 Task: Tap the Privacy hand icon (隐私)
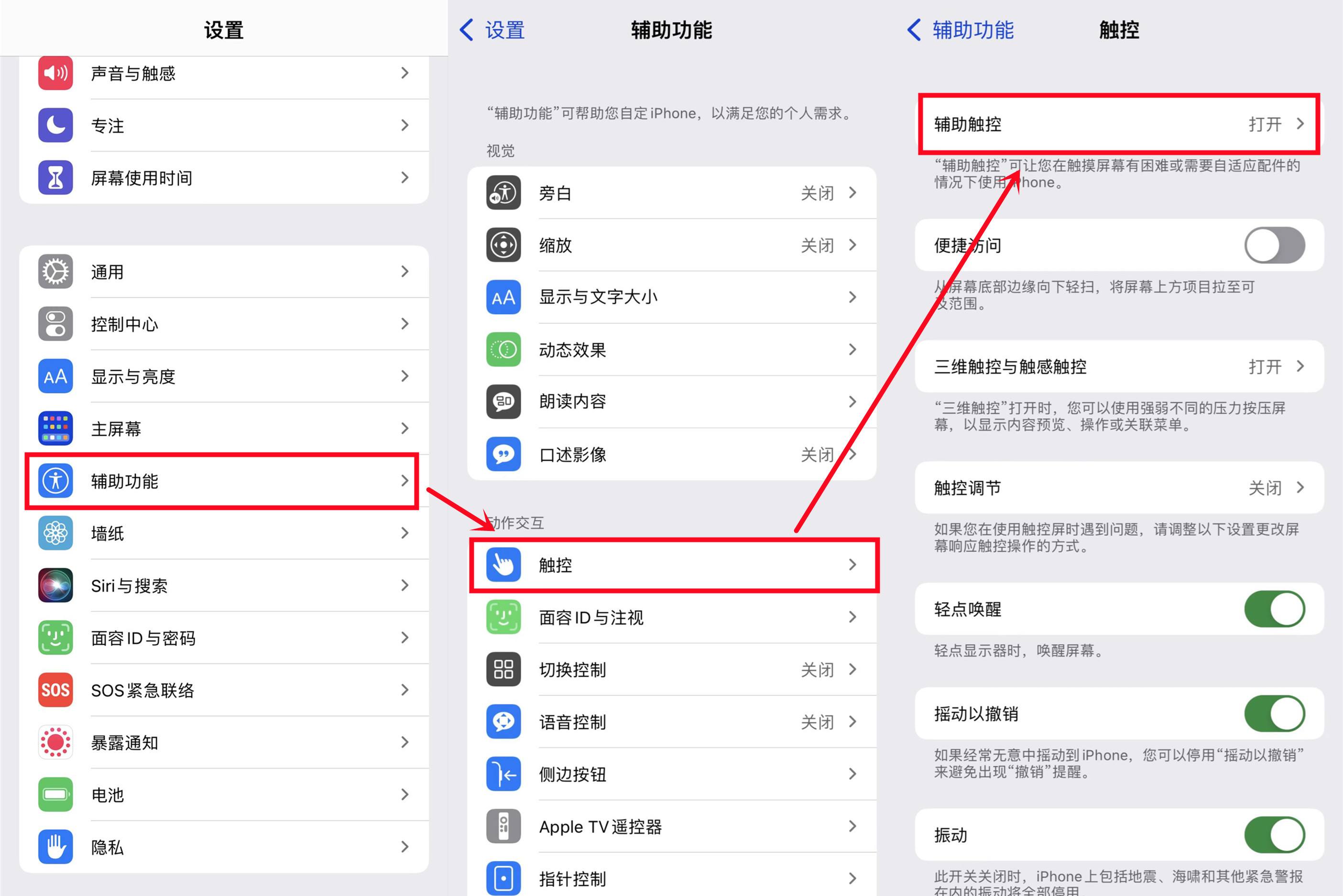(55, 847)
